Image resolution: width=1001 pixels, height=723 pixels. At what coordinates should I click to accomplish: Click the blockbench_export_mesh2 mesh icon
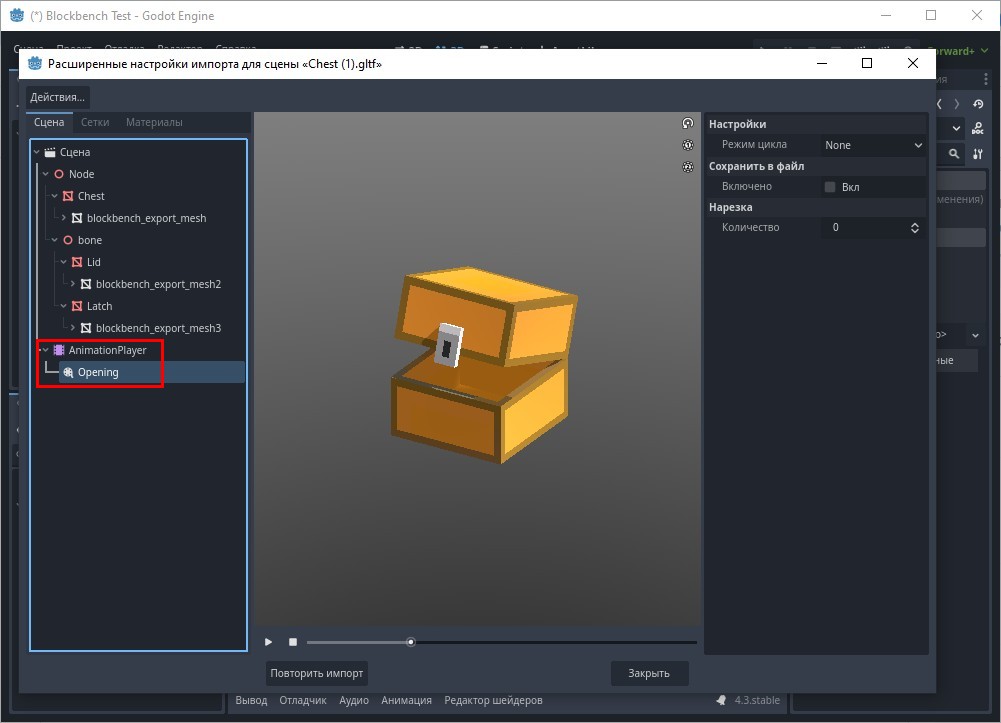click(86, 284)
